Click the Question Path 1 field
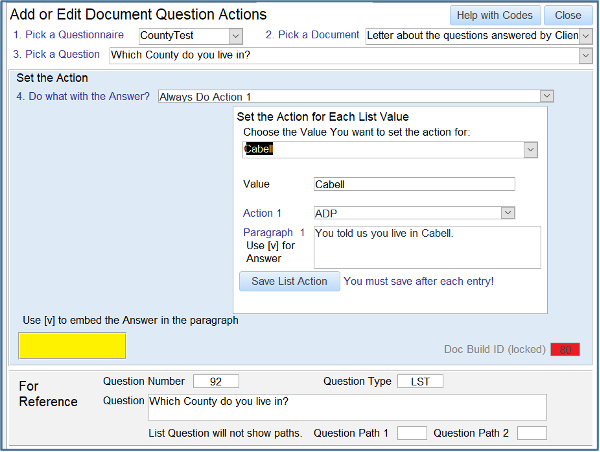The width and height of the screenshot is (600, 452). [412, 433]
